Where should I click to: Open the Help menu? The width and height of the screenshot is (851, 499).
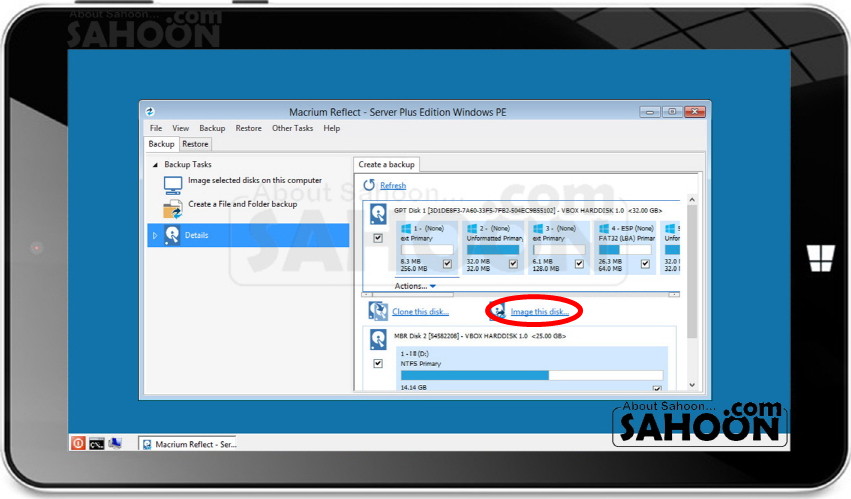(x=332, y=128)
